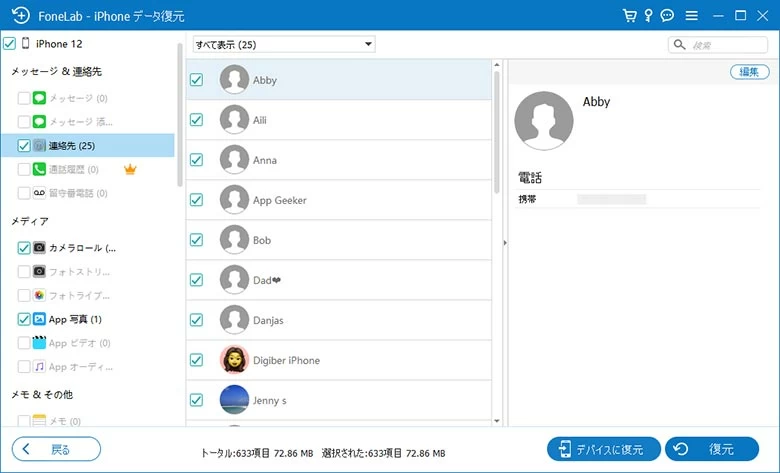
Task: Click the key registration icon
Action: click(x=648, y=15)
